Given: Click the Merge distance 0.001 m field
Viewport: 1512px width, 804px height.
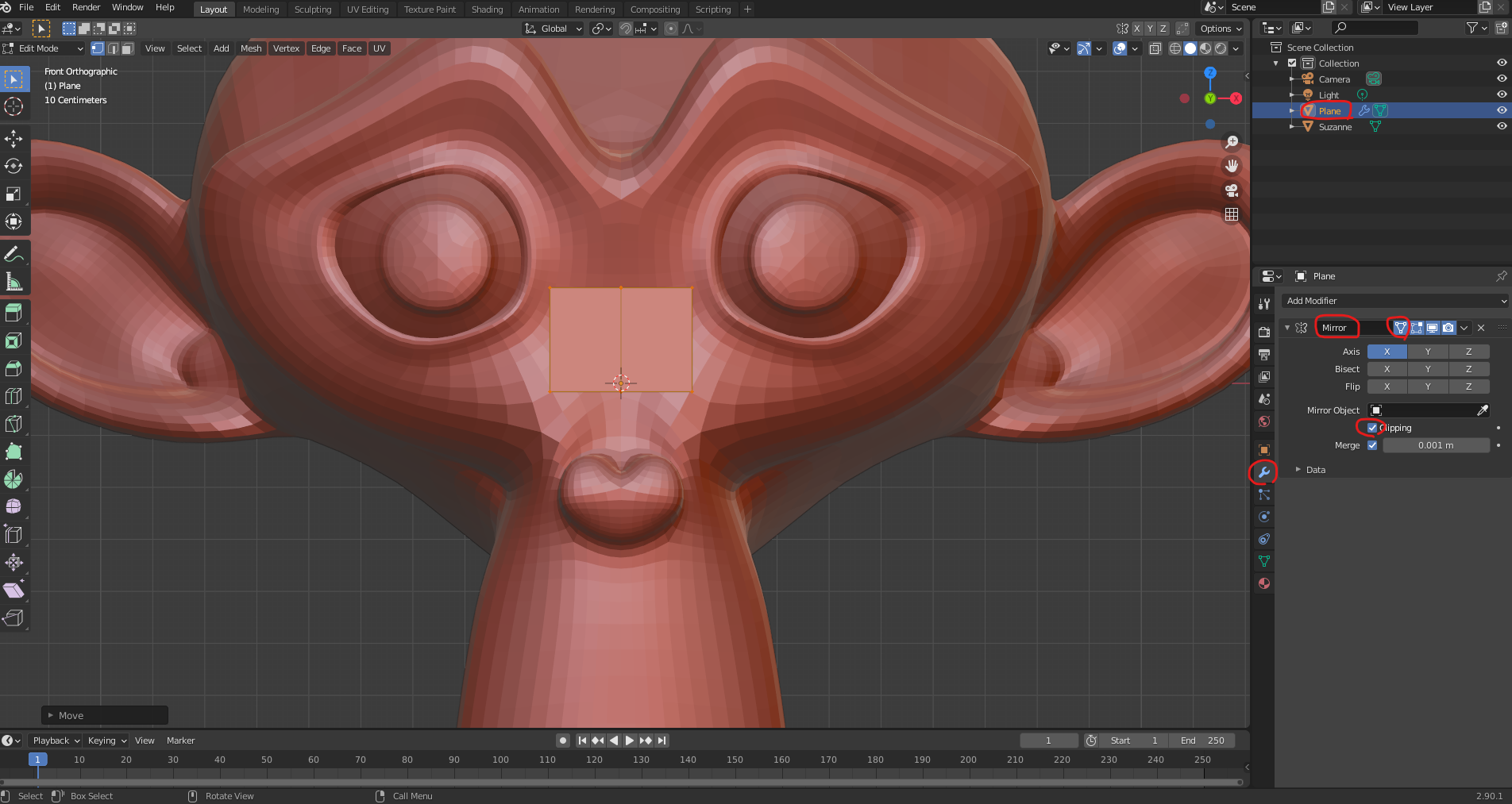Looking at the screenshot, I should tap(1436, 445).
